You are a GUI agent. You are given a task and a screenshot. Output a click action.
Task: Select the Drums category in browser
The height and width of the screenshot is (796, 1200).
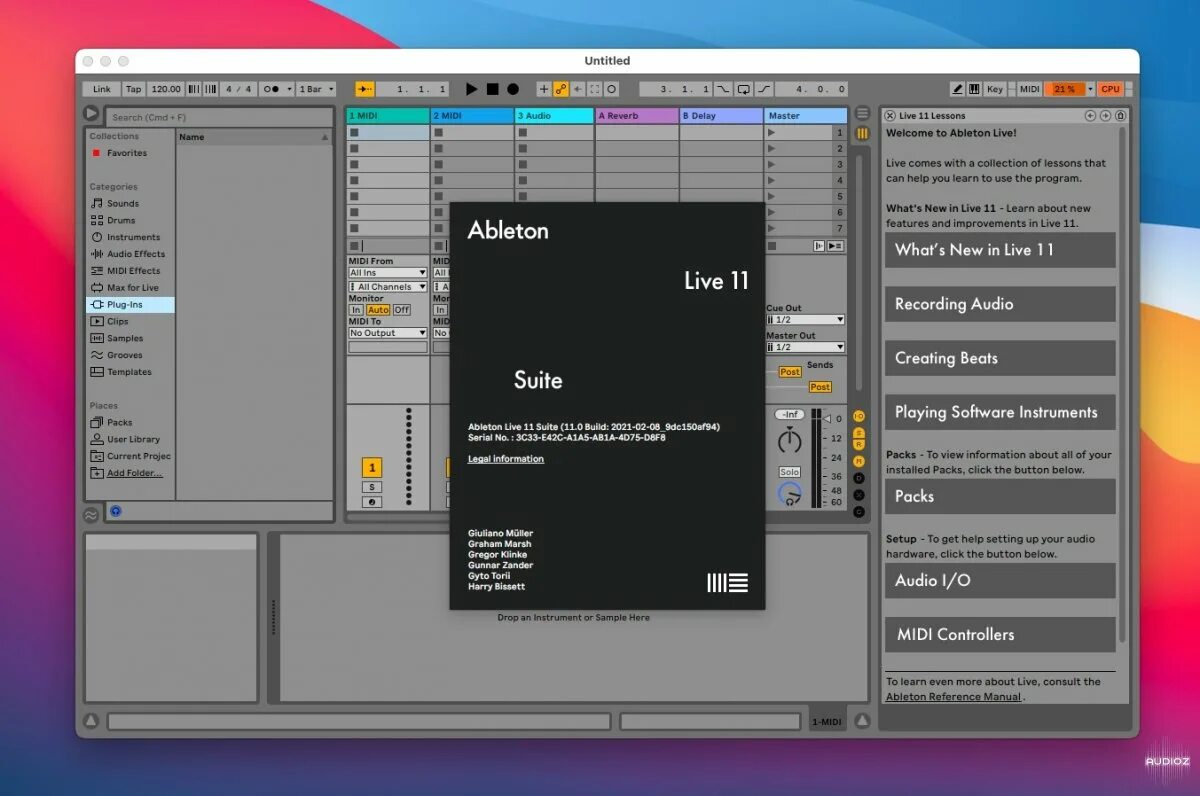[121, 221]
